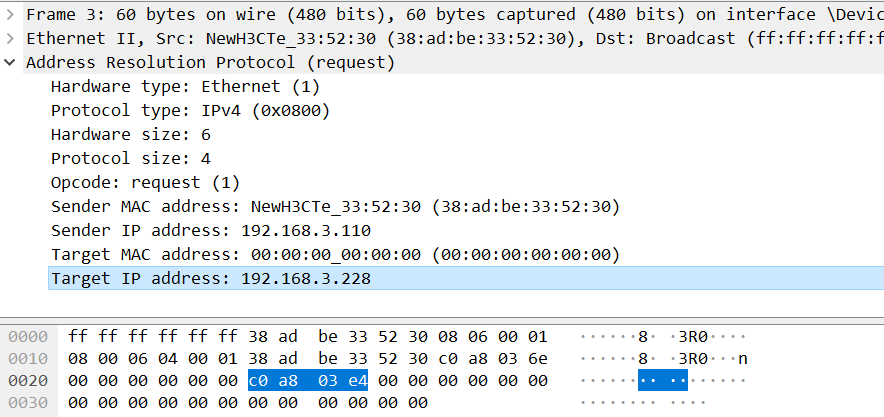
Task: Select the Target MAC address field
Action: pyautogui.click(x=335, y=255)
